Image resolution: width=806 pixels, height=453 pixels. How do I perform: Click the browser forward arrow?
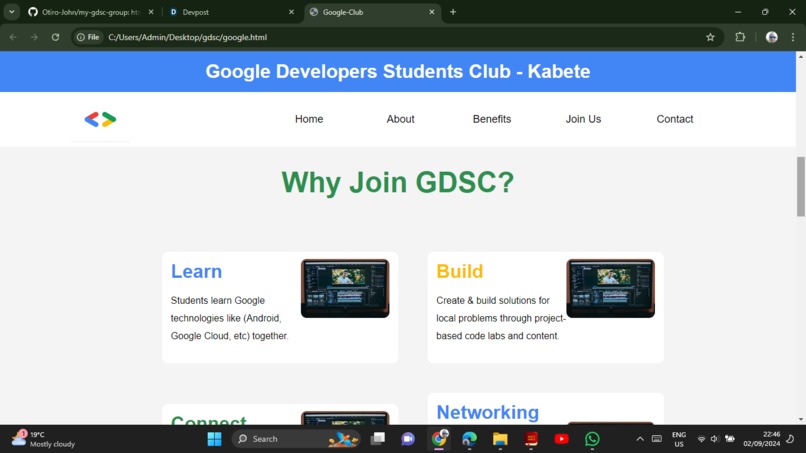tap(34, 37)
